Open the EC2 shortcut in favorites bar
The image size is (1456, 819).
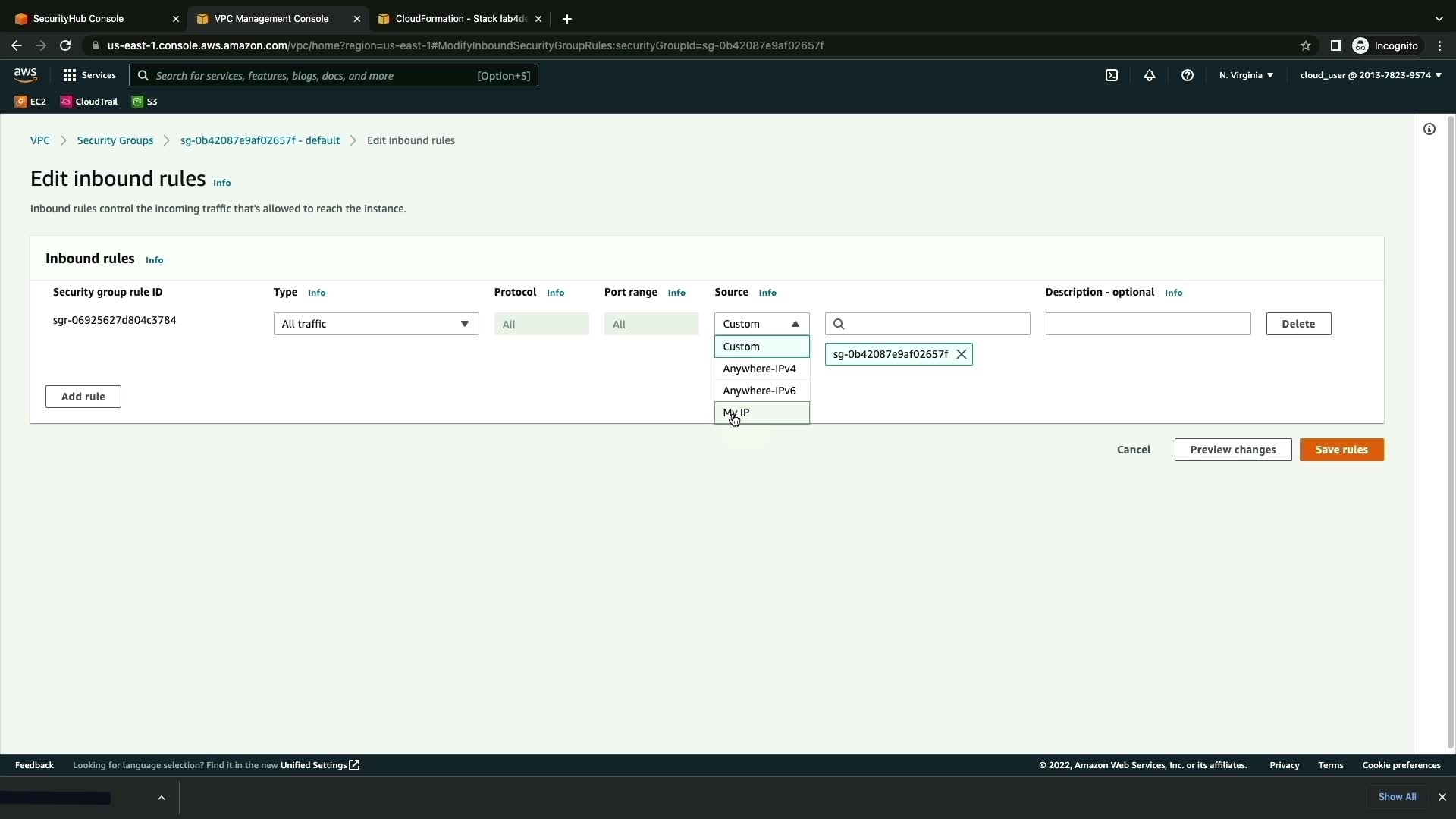[x=30, y=102]
